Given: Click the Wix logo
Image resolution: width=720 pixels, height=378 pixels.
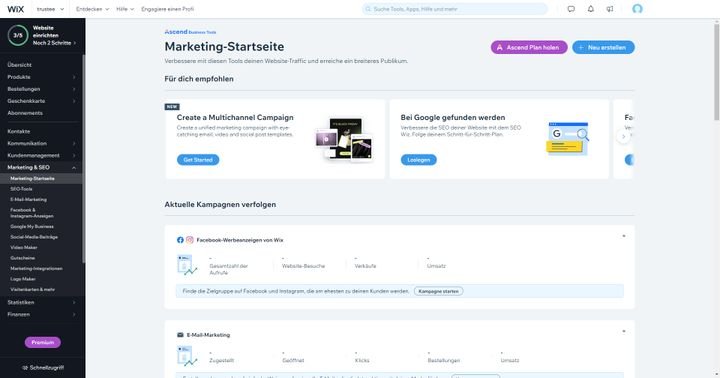Looking at the screenshot, I should [16, 9].
